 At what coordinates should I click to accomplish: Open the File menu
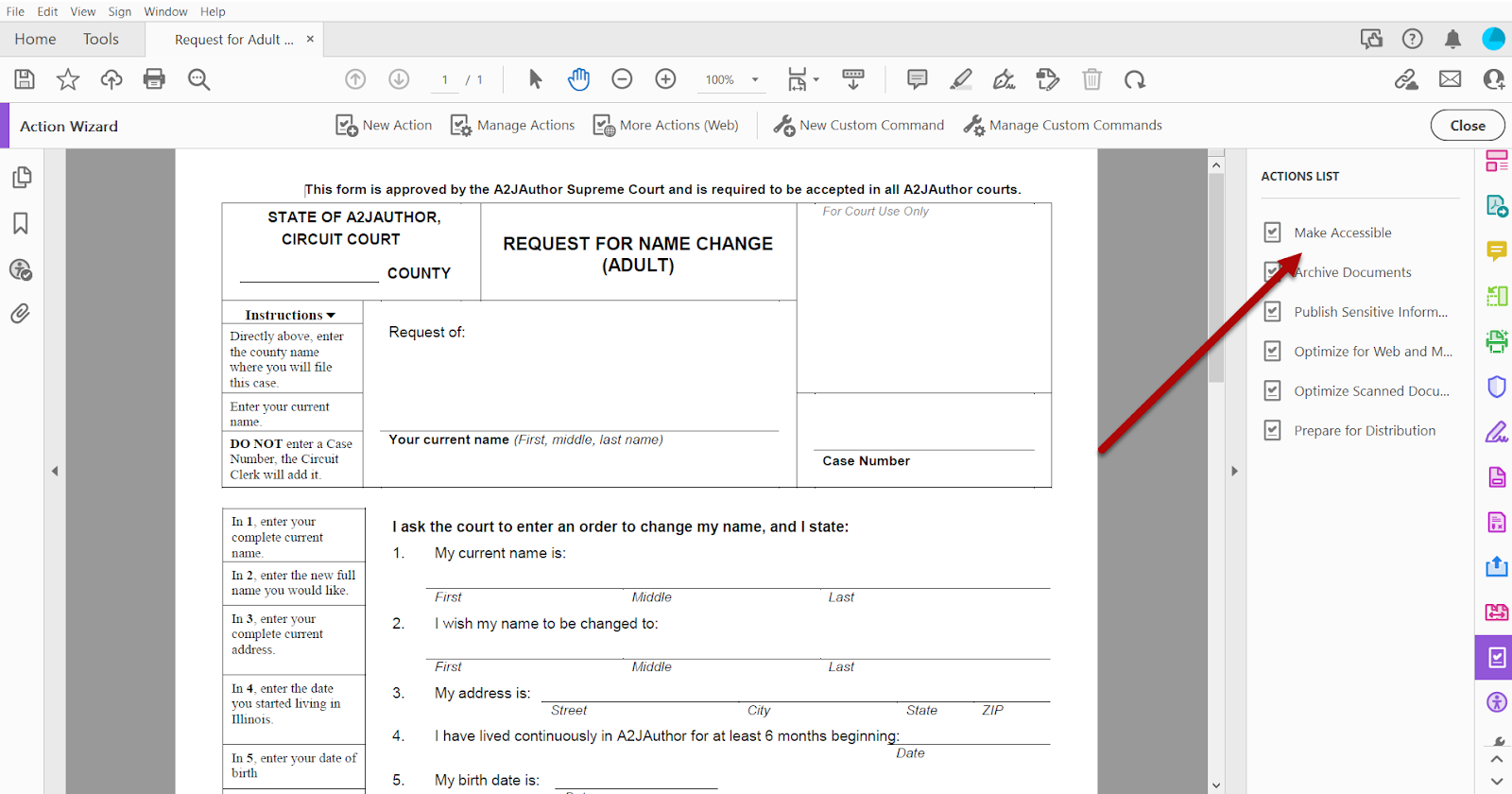point(15,11)
